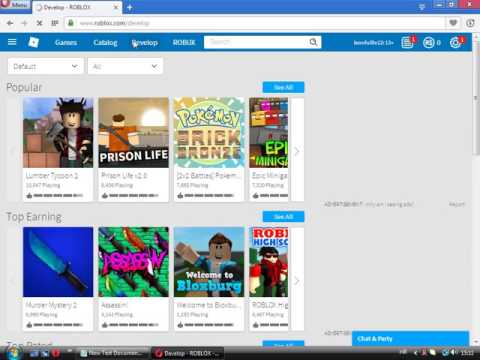Click the volume icon in system tray

tap(454, 352)
